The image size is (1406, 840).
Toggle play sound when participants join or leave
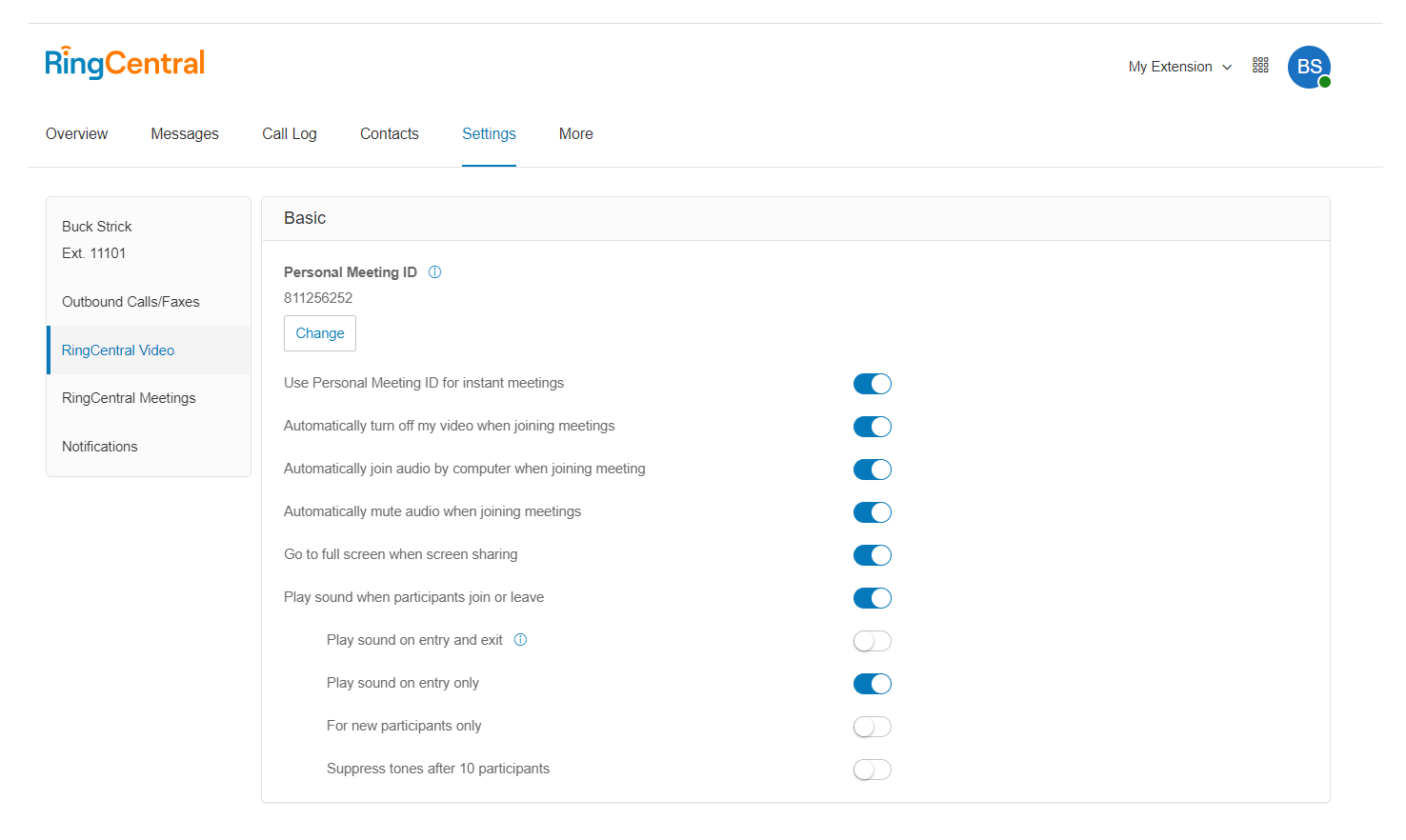coord(873,598)
